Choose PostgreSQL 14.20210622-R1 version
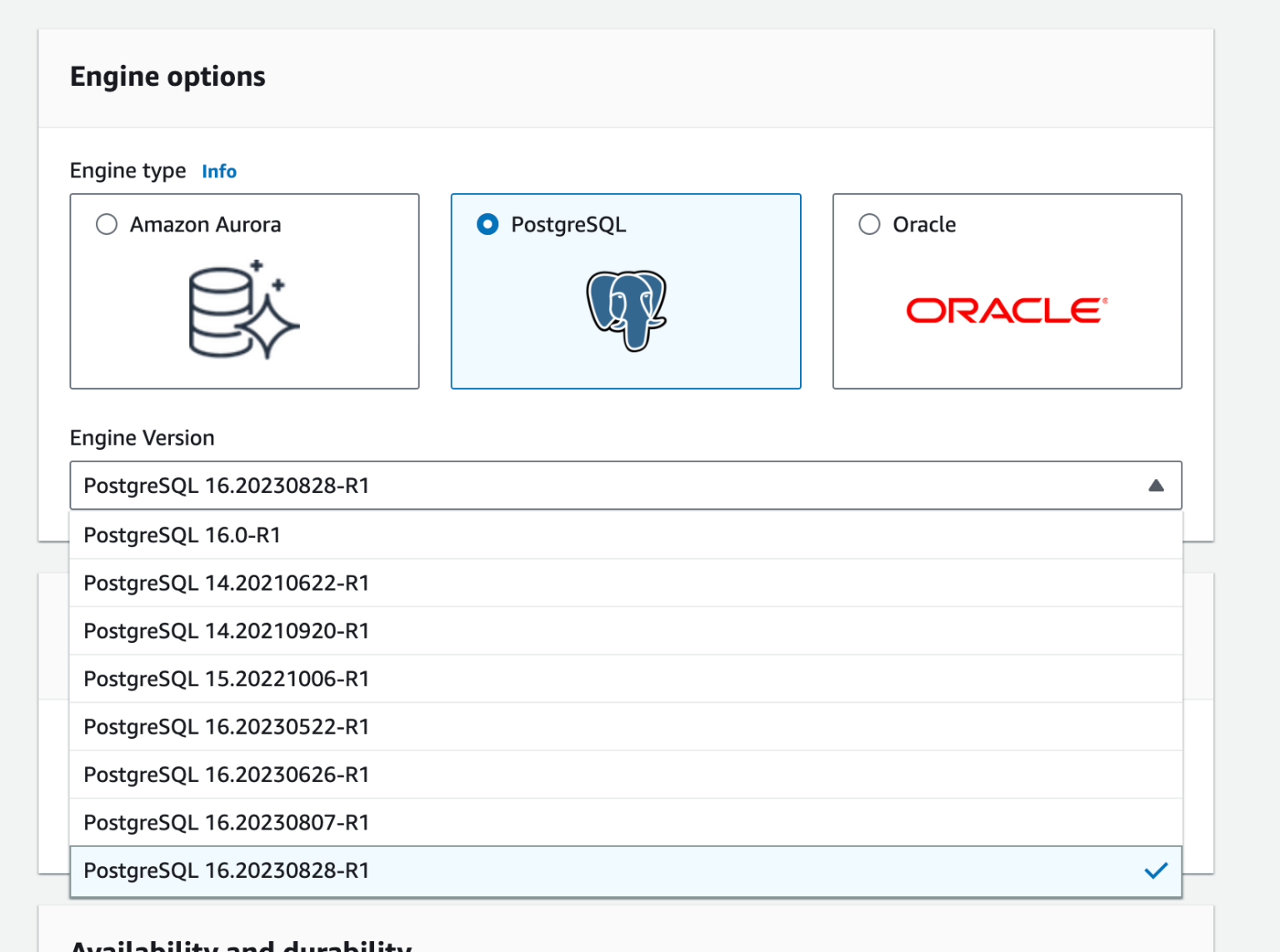This screenshot has height=952, width=1280. (x=226, y=583)
